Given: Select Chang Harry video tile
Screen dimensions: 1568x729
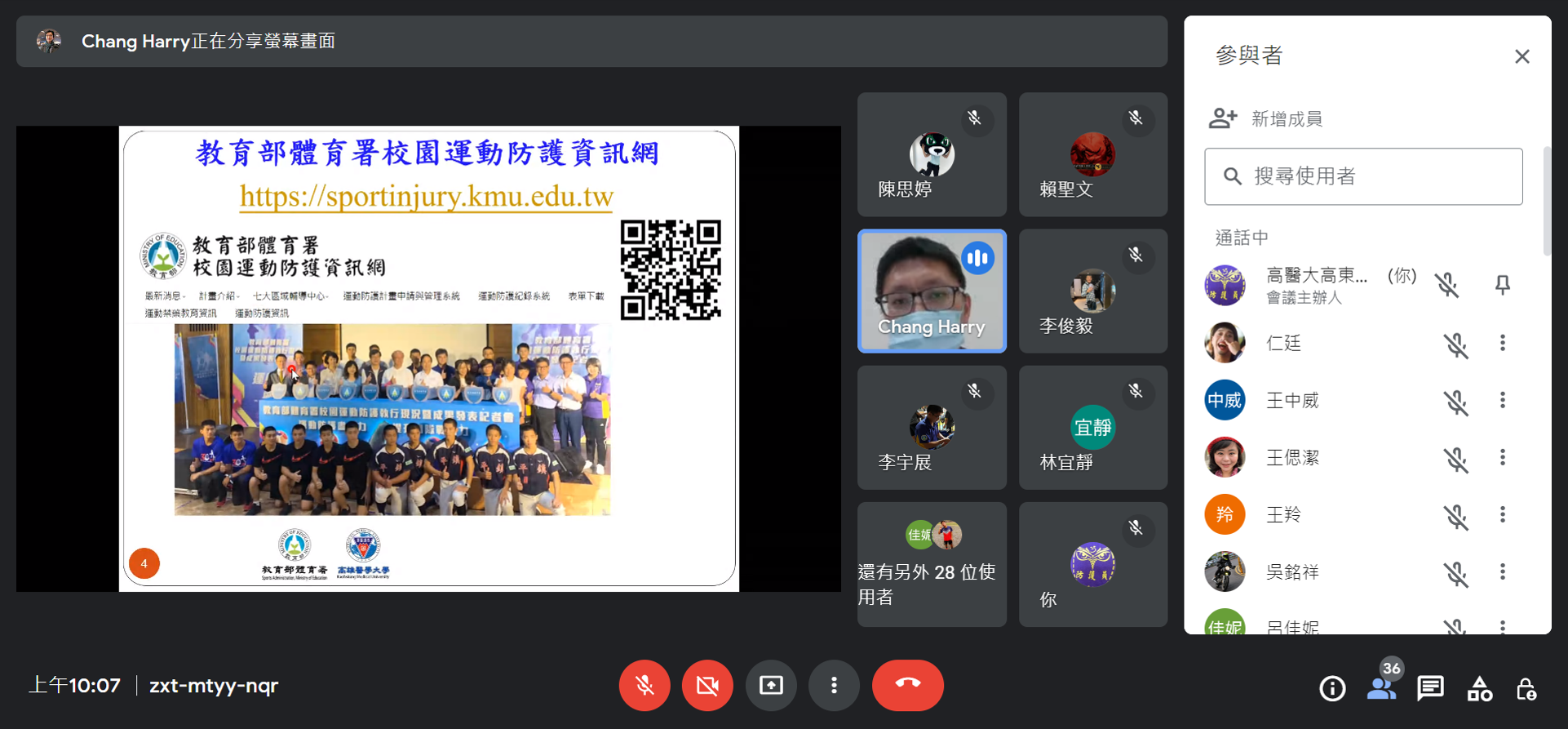Looking at the screenshot, I should [x=932, y=291].
